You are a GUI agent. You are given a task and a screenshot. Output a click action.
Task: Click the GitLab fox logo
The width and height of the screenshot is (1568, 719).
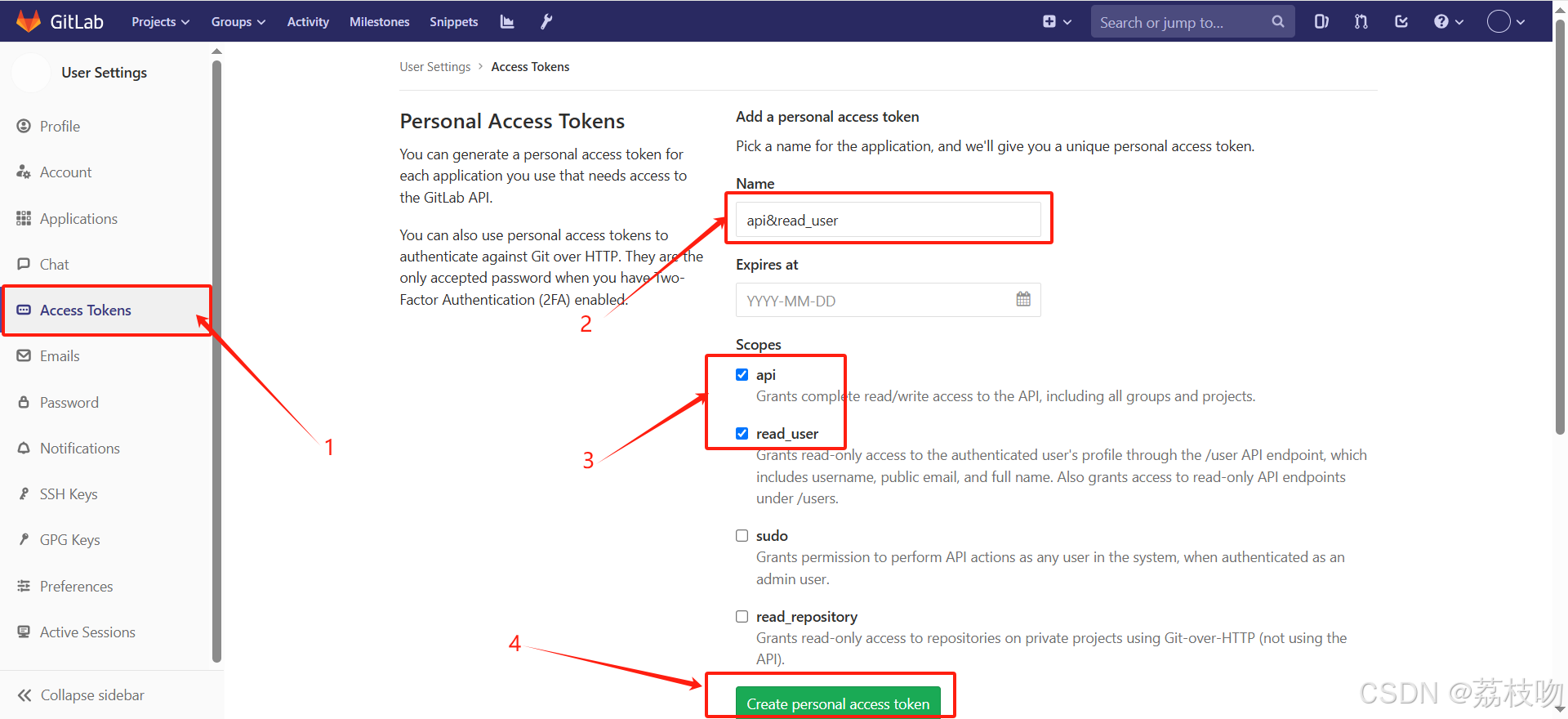(29, 21)
